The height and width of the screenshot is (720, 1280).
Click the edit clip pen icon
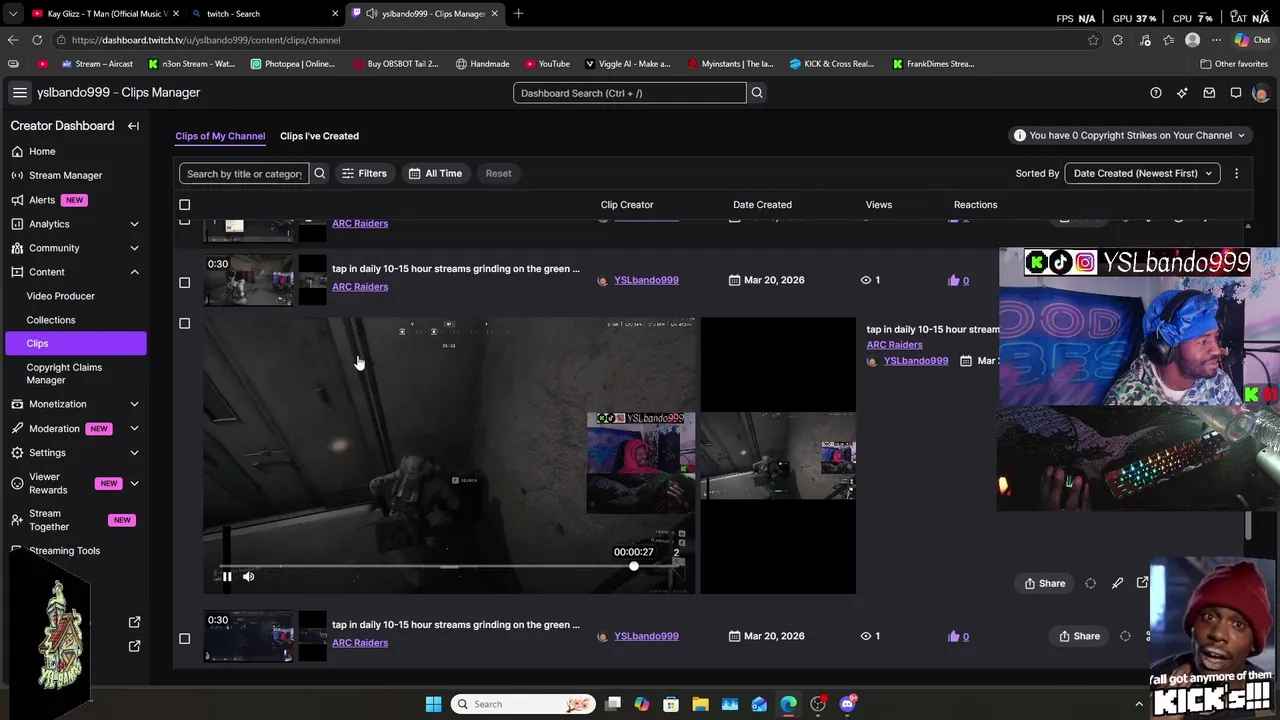click(1117, 583)
